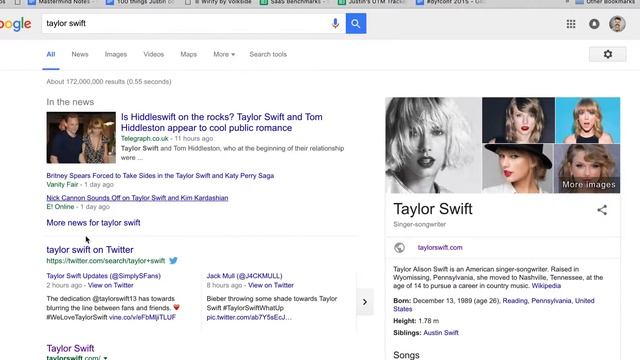
Task: Click View on Twitter under Jack Mull
Action: click(x=271, y=285)
